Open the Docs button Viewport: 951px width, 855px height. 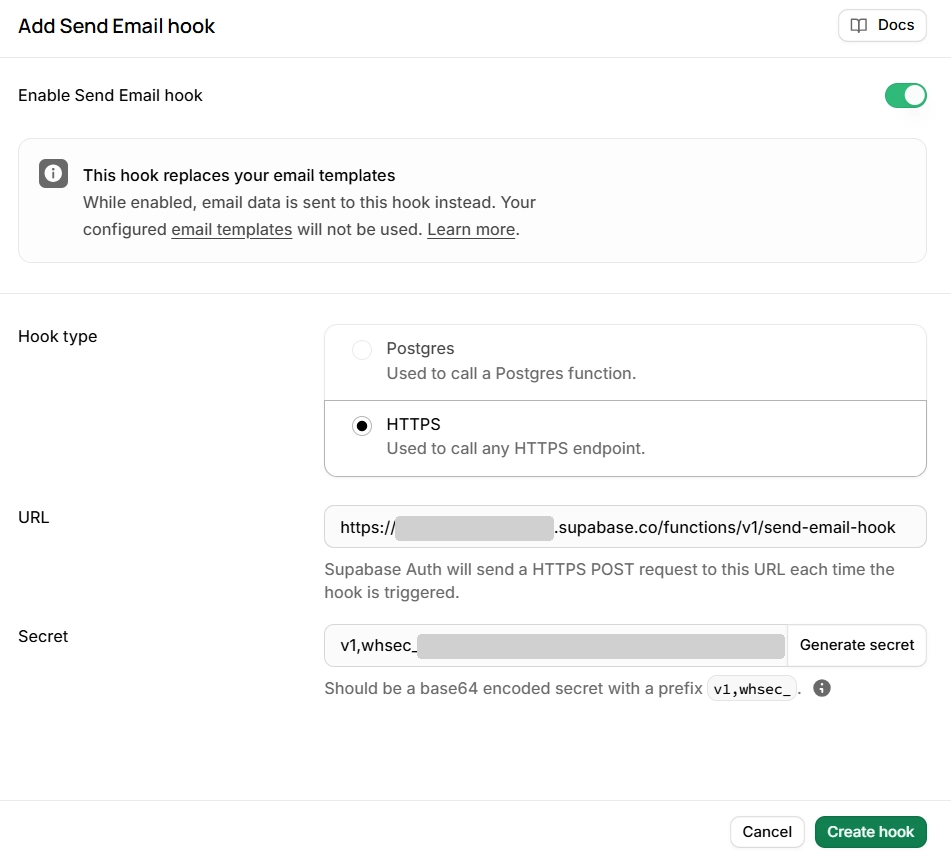(x=882, y=25)
